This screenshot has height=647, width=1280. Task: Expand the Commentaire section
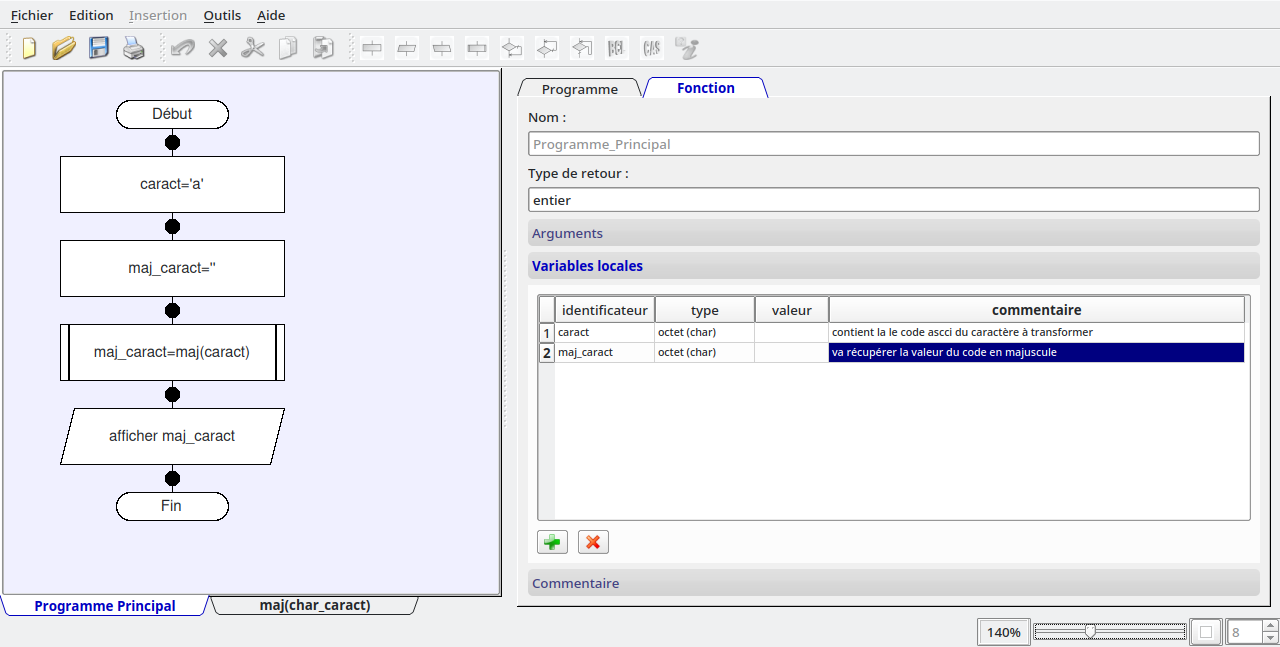(892, 583)
